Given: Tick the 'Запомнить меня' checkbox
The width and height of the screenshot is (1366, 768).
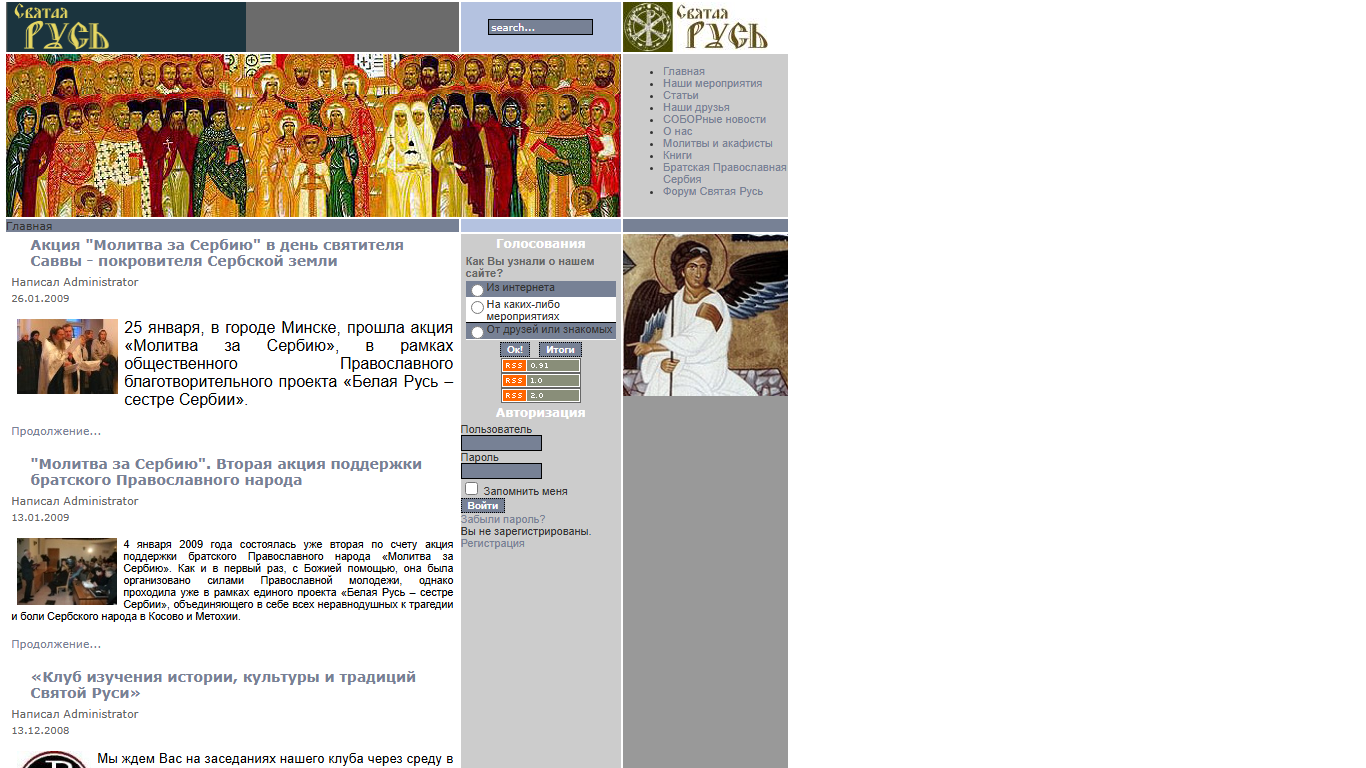Looking at the screenshot, I should (x=472, y=489).
